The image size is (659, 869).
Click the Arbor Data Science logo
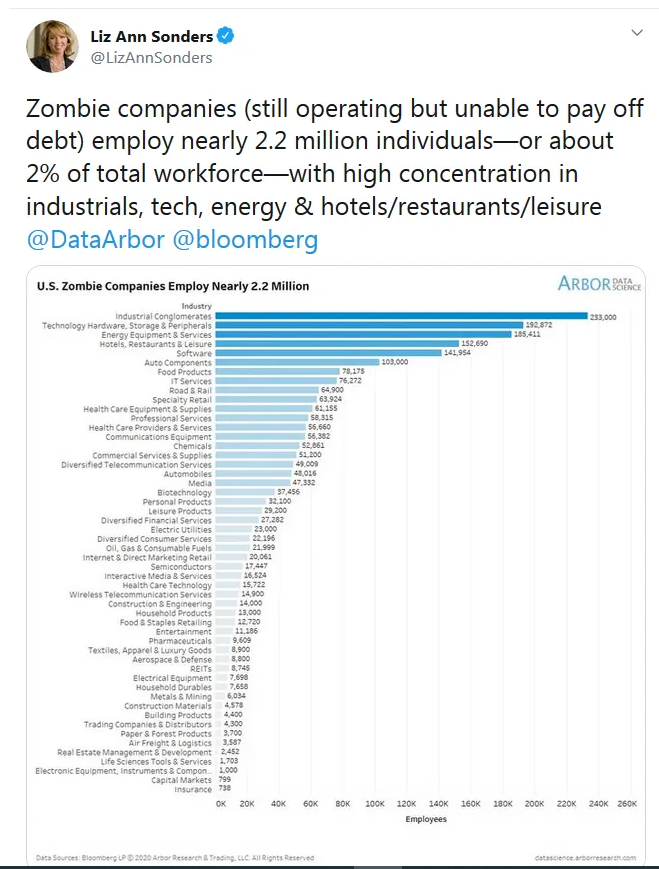(x=599, y=284)
